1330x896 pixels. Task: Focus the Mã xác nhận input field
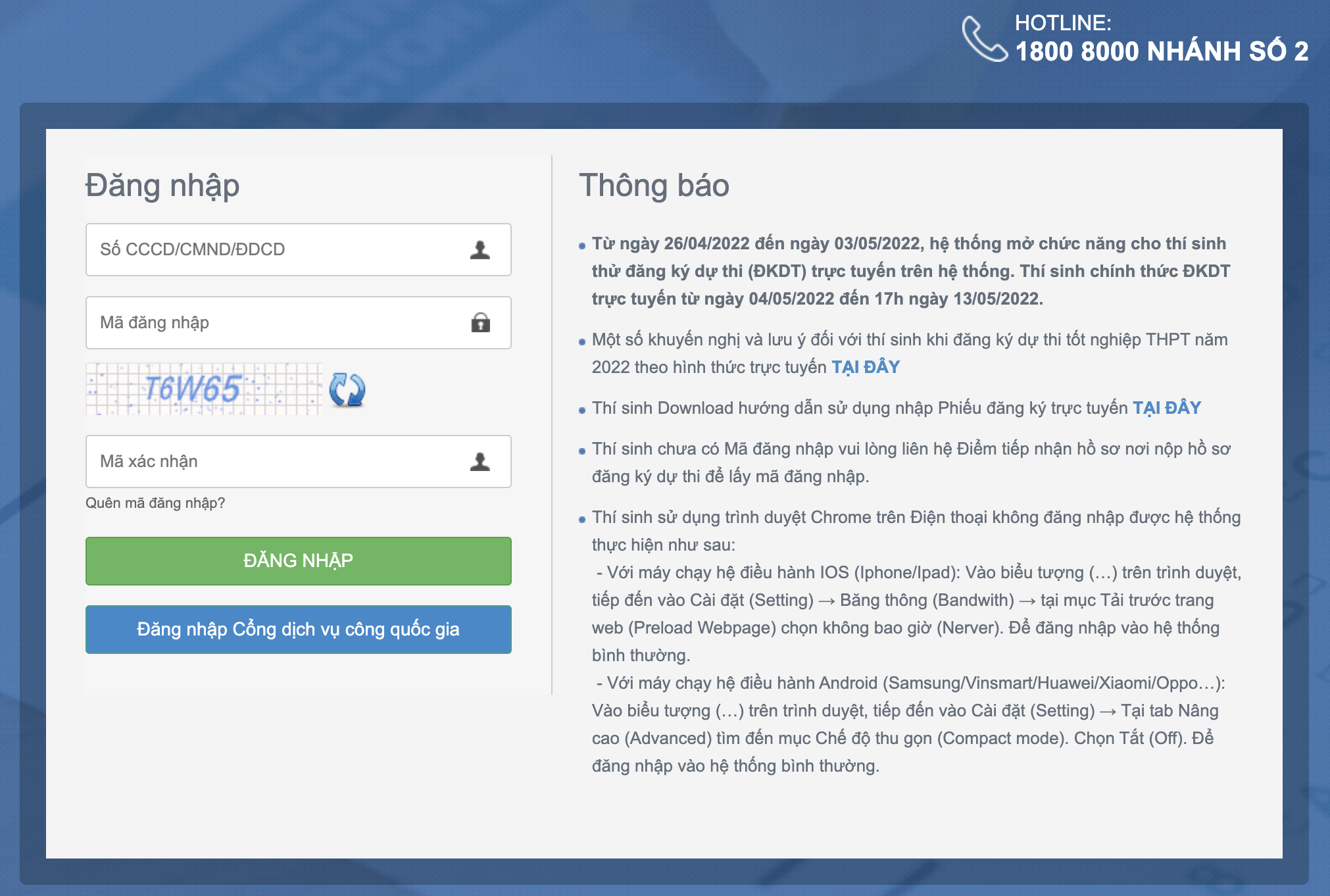coord(276,461)
